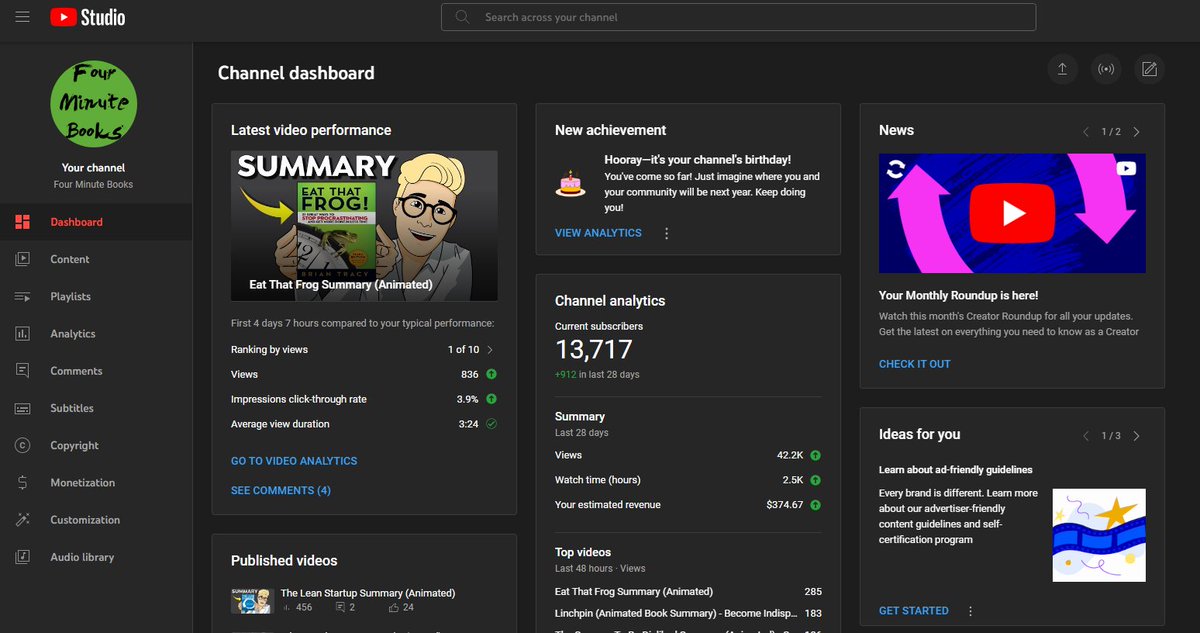Click the green arrow beside Watch time 2.5K
Viewport: 1200px width, 633px height.
815,480
